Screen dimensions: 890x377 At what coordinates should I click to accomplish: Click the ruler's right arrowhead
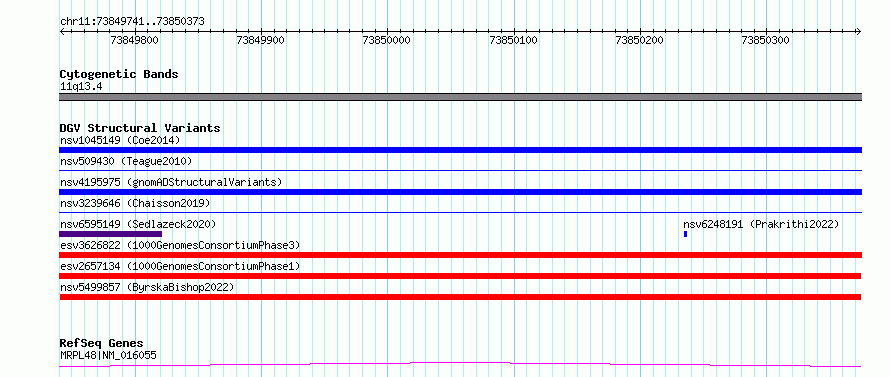point(858,31)
